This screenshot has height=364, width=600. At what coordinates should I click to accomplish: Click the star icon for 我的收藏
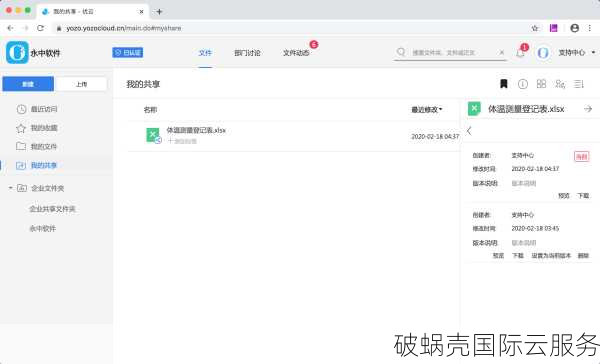click(x=21, y=128)
